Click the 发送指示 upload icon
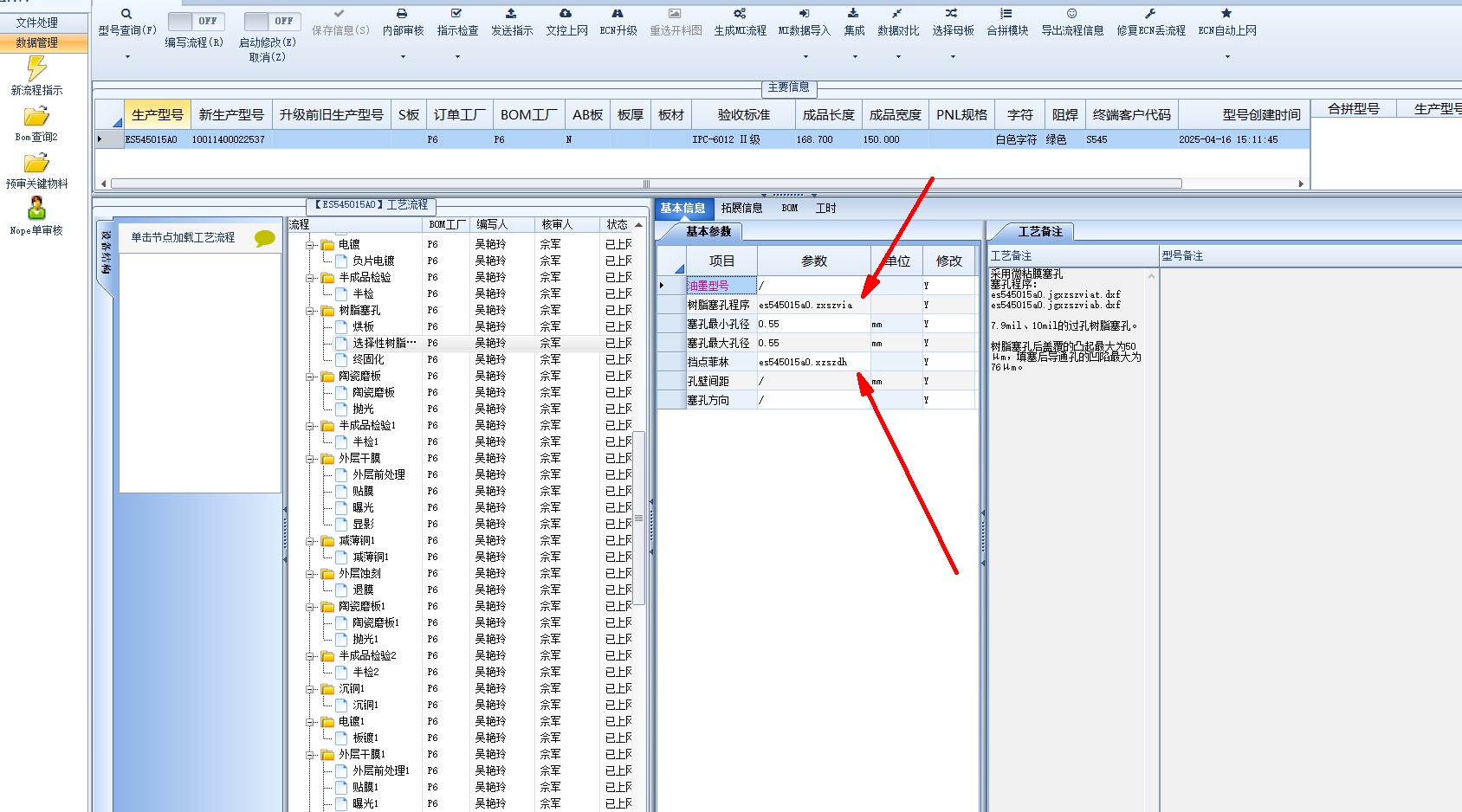 pos(511,14)
